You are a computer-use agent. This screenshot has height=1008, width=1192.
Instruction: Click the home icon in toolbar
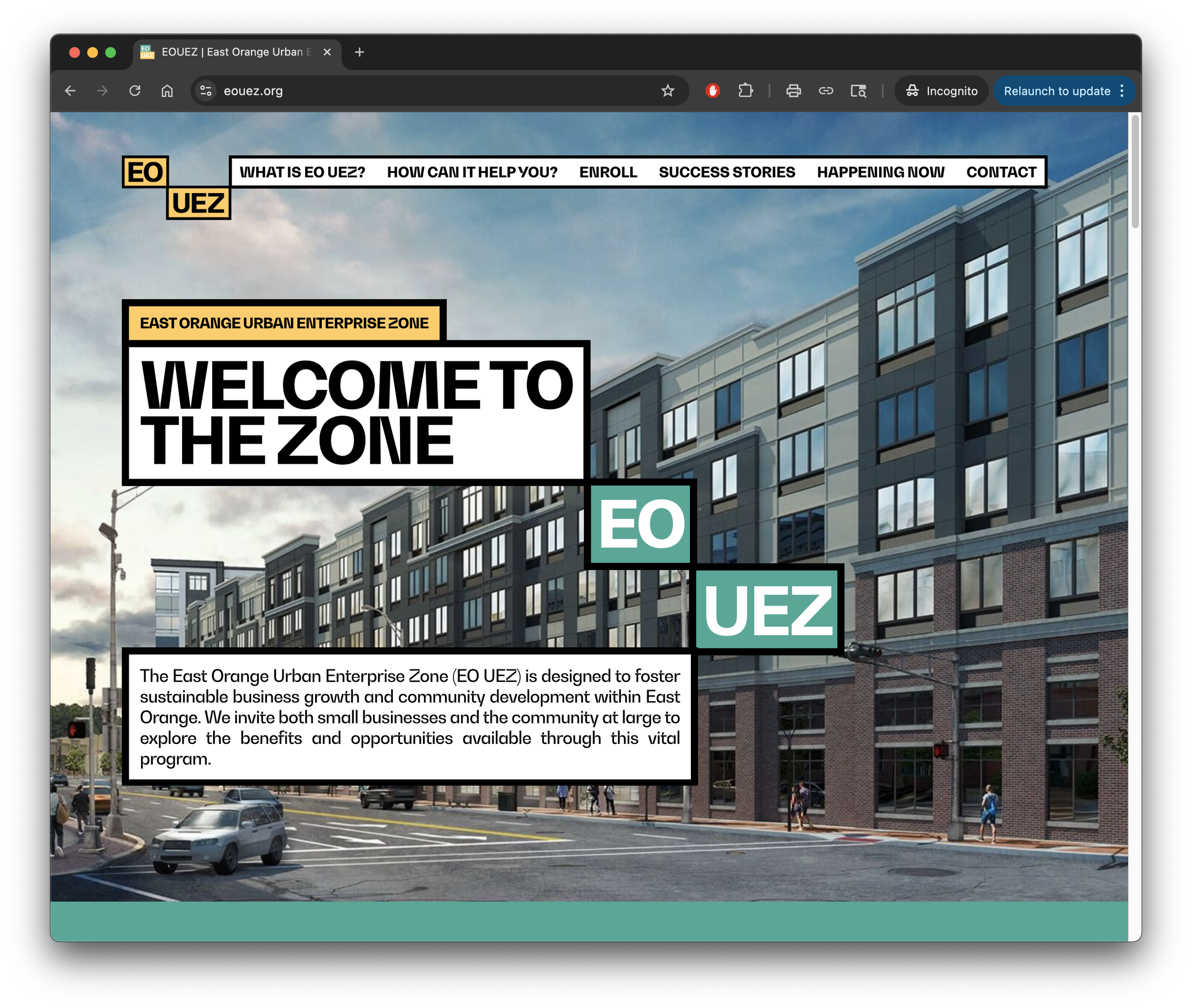(x=167, y=91)
